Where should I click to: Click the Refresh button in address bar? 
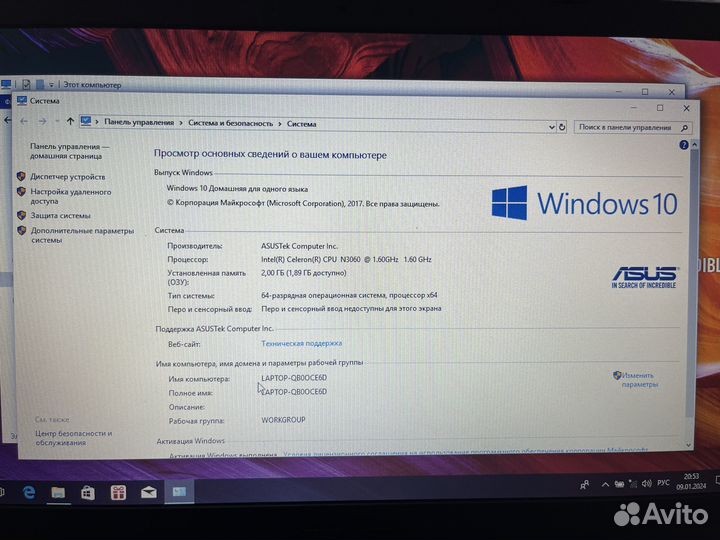click(562, 127)
